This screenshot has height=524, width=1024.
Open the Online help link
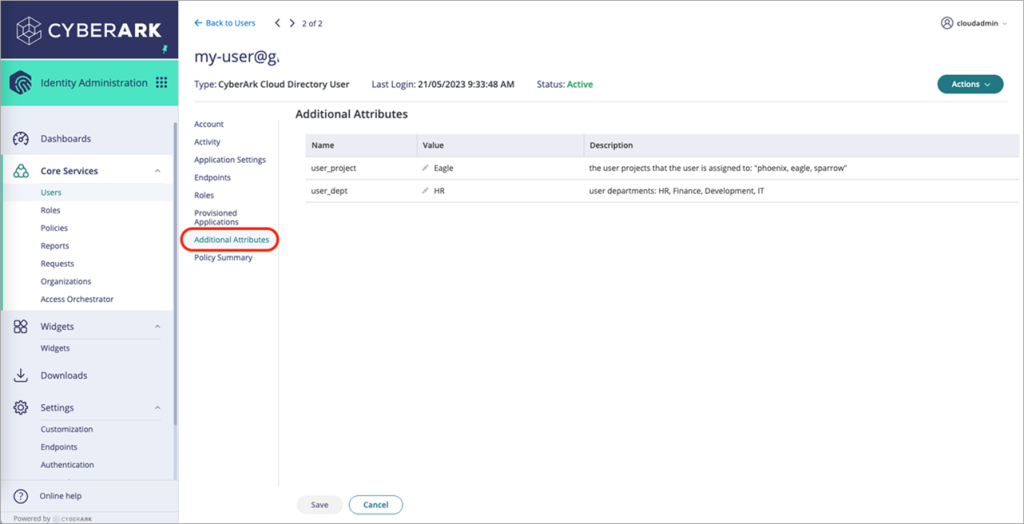pyautogui.click(x=60, y=496)
